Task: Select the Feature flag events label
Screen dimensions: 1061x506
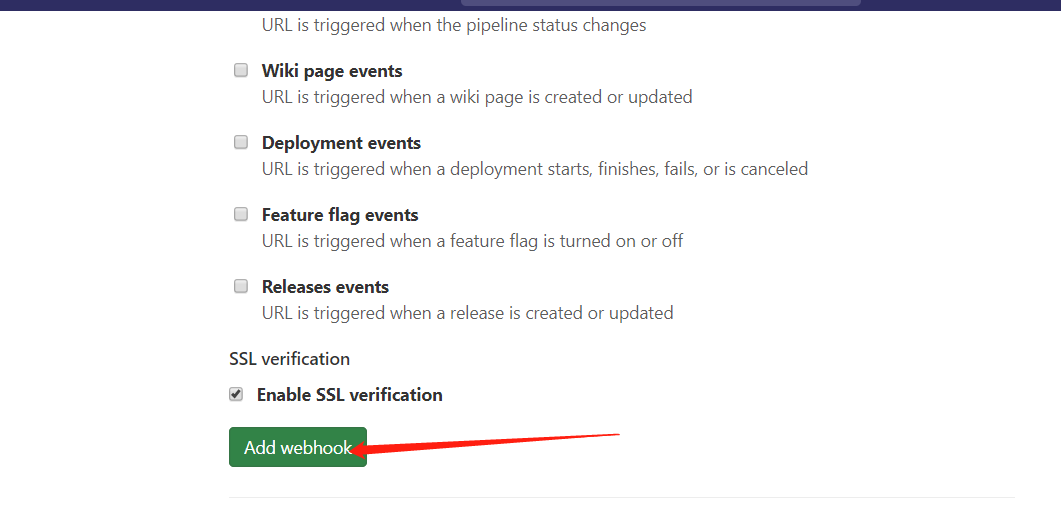Action: tap(340, 215)
